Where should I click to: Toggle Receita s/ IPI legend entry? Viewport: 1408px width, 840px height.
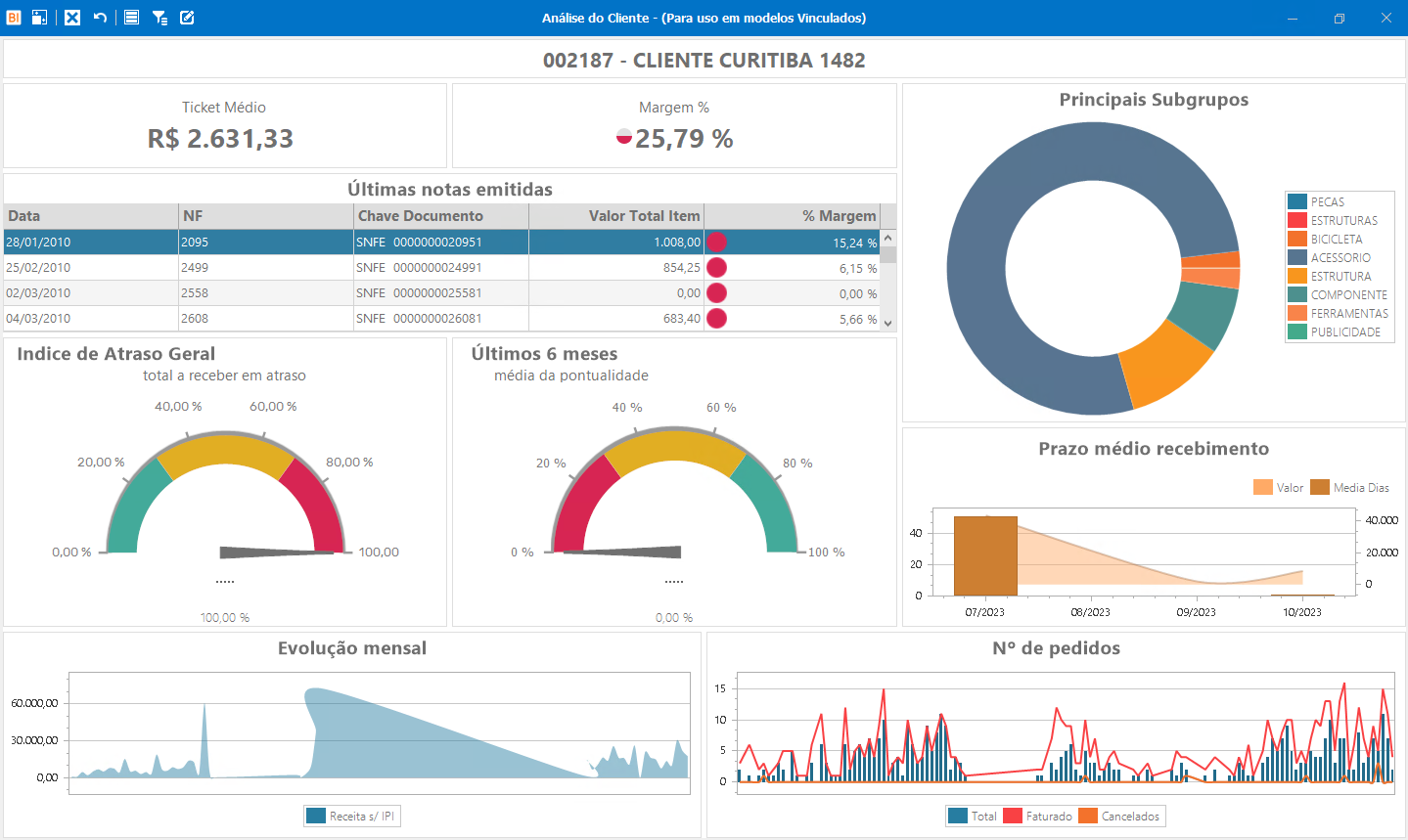tap(350, 816)
